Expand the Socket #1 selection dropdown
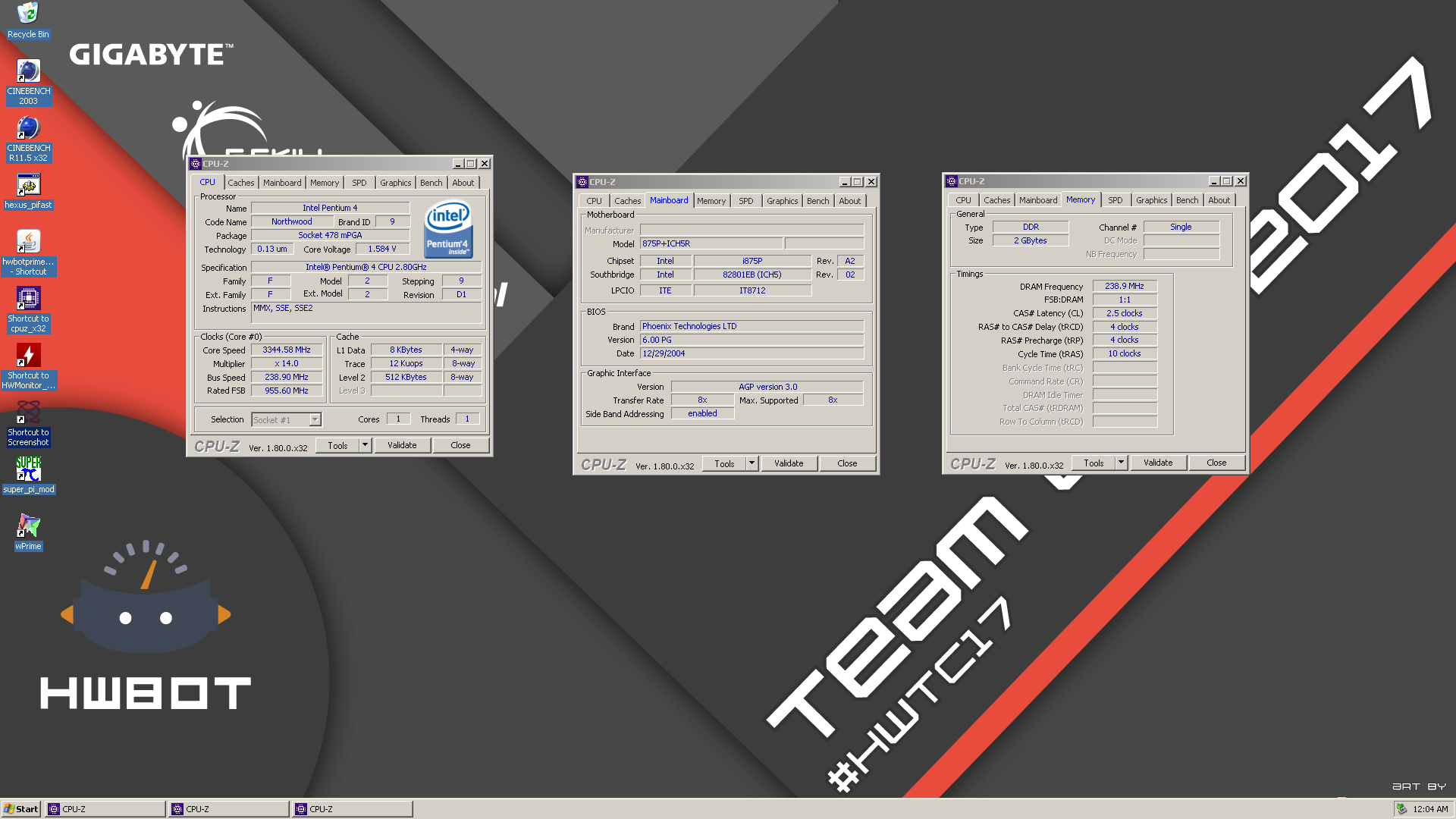 pos(315,419)
